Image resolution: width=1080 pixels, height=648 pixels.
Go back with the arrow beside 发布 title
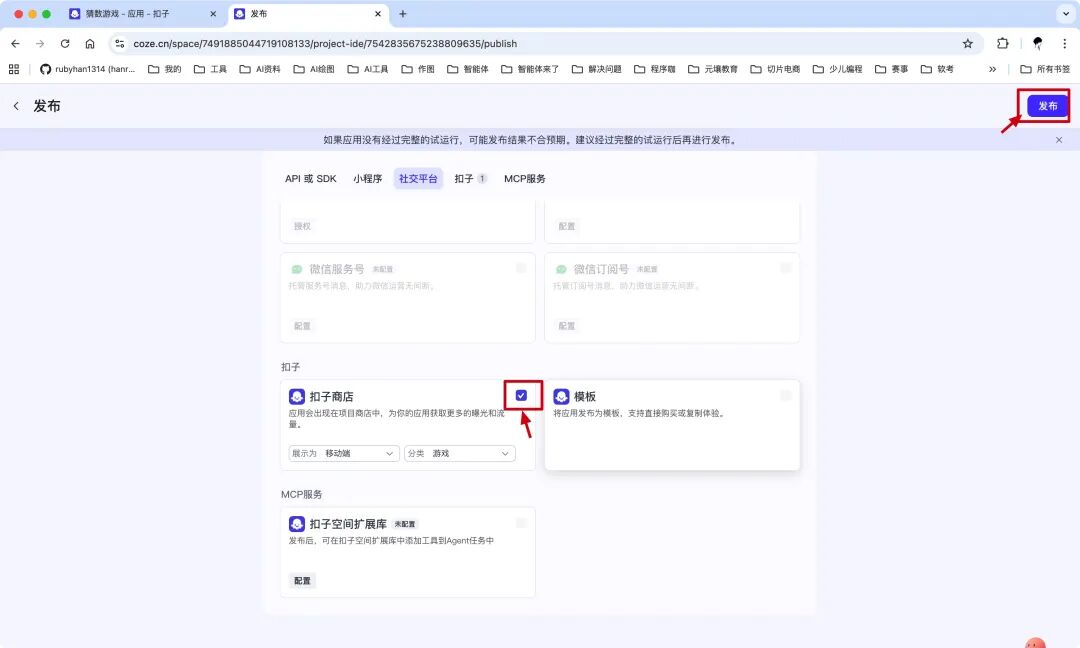(16, 106)
